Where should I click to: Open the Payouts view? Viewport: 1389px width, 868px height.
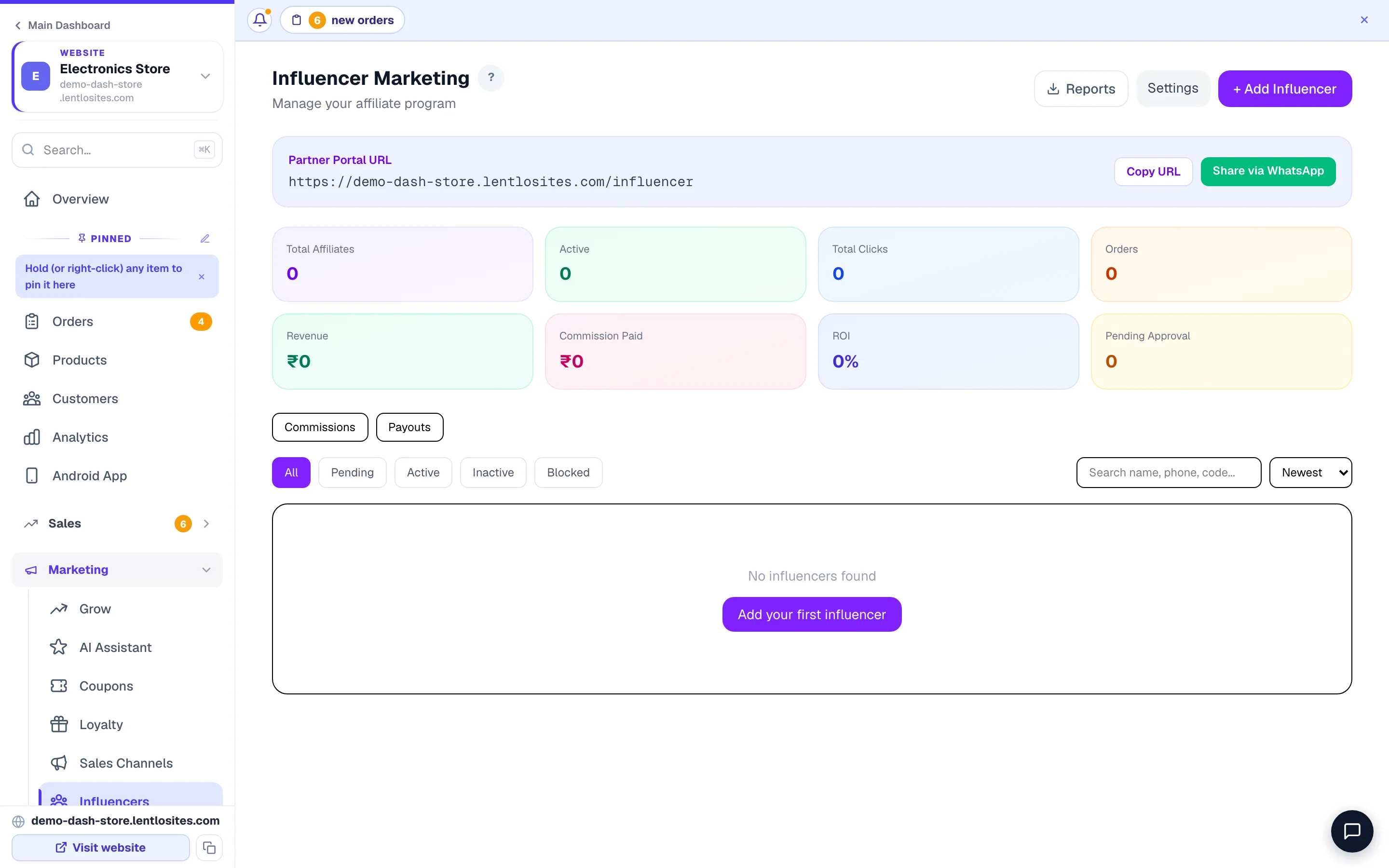(409, 427)
